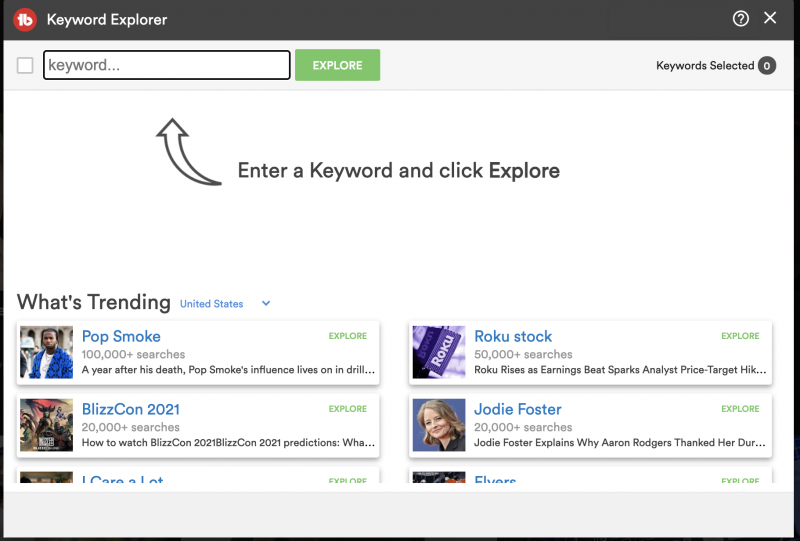Image resolution: width=800 pixels, height=541 pixels.
Task: Open the United States country dropdown
Action: [x=212, y=304]
